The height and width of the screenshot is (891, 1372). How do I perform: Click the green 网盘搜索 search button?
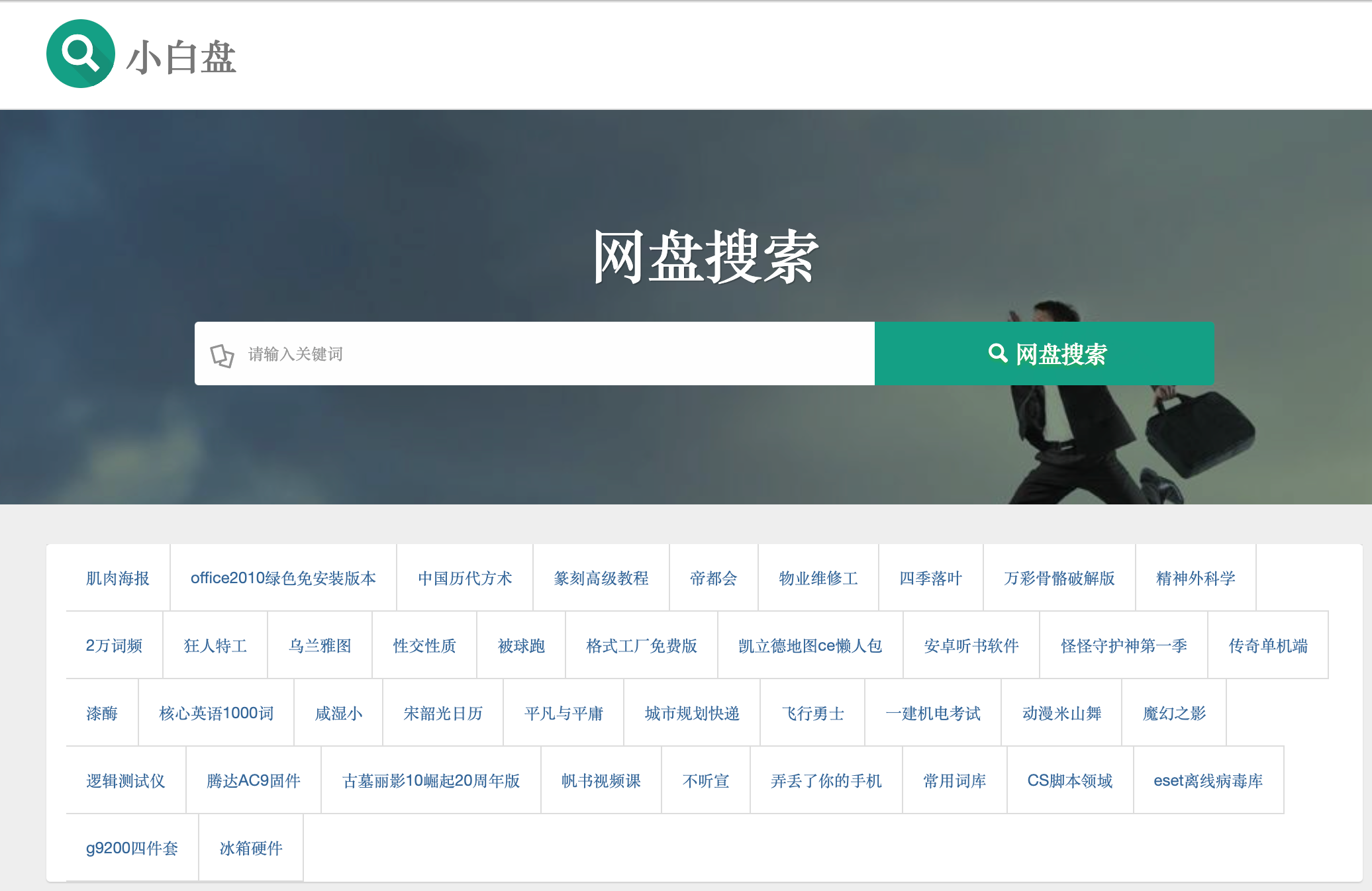(1044, 353)
